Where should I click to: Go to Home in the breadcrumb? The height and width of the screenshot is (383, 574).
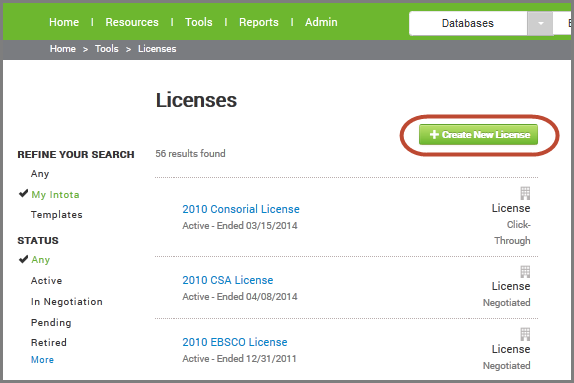coord(63,49)
